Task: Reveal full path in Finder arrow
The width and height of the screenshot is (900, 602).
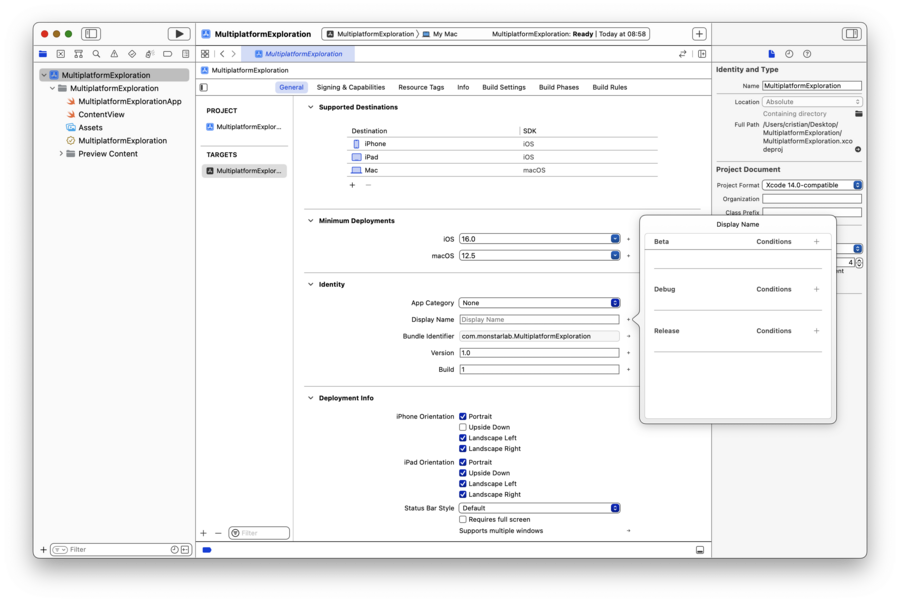Action: tap(858, 149)
